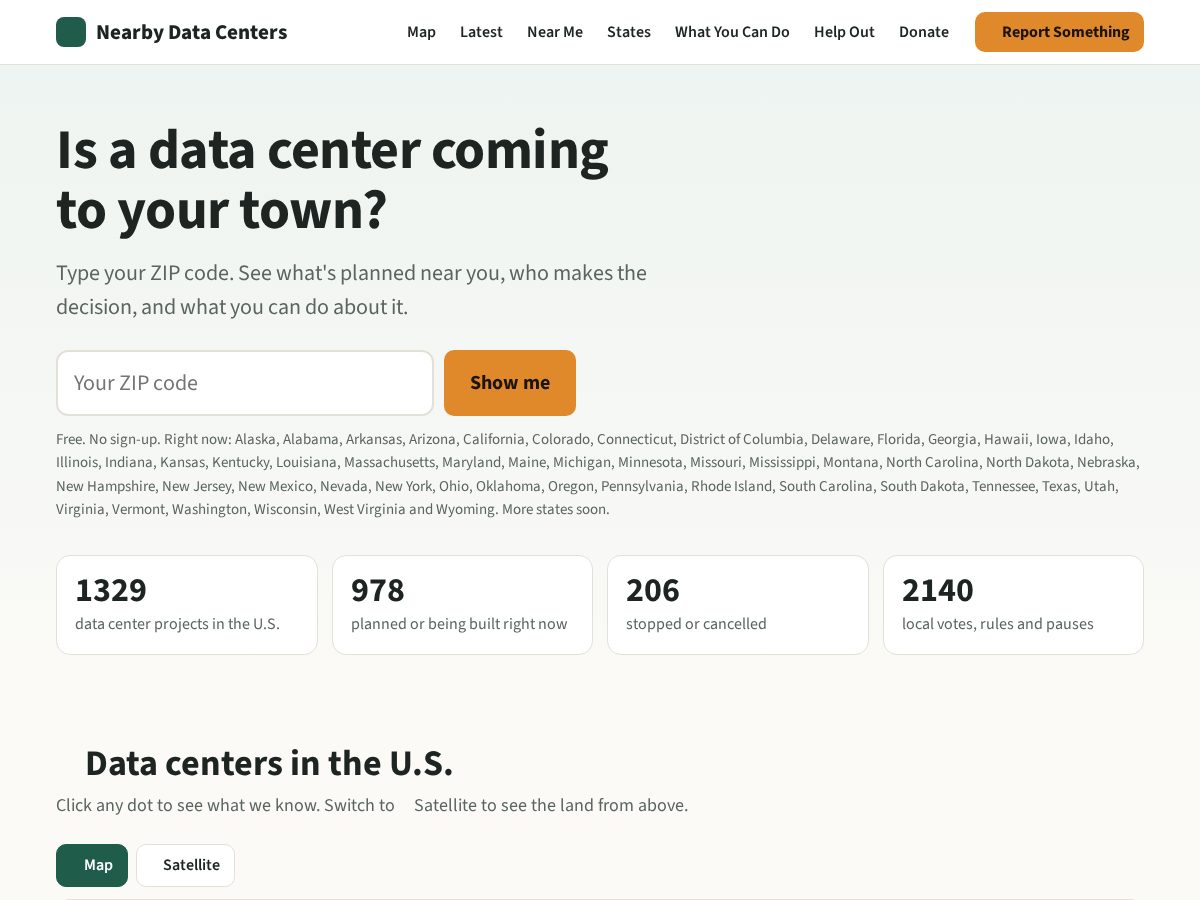Click 'Massachusetts' in the state list
The width and height of the screenshot is (1200, 900).
390,462
